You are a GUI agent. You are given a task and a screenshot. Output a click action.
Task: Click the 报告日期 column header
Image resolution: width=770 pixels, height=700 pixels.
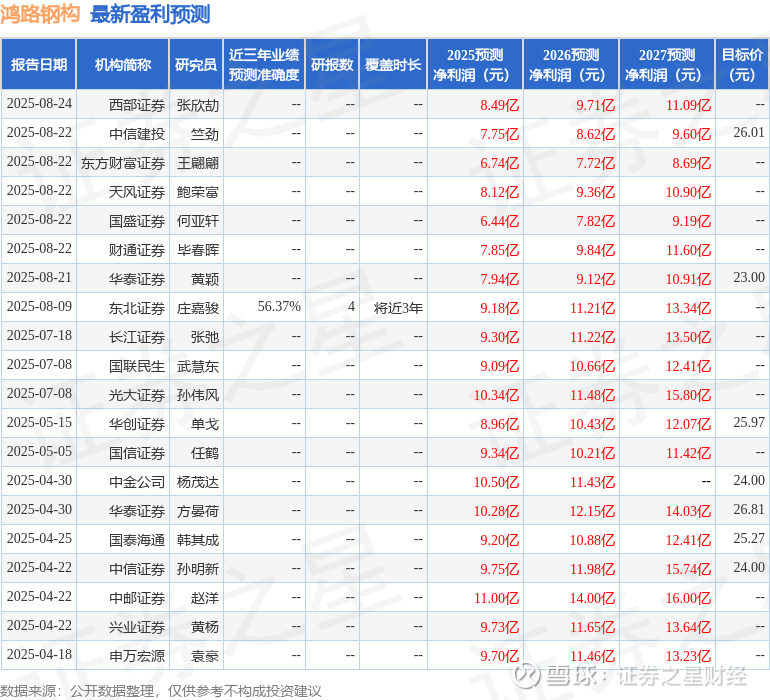(x=39, y=65)
